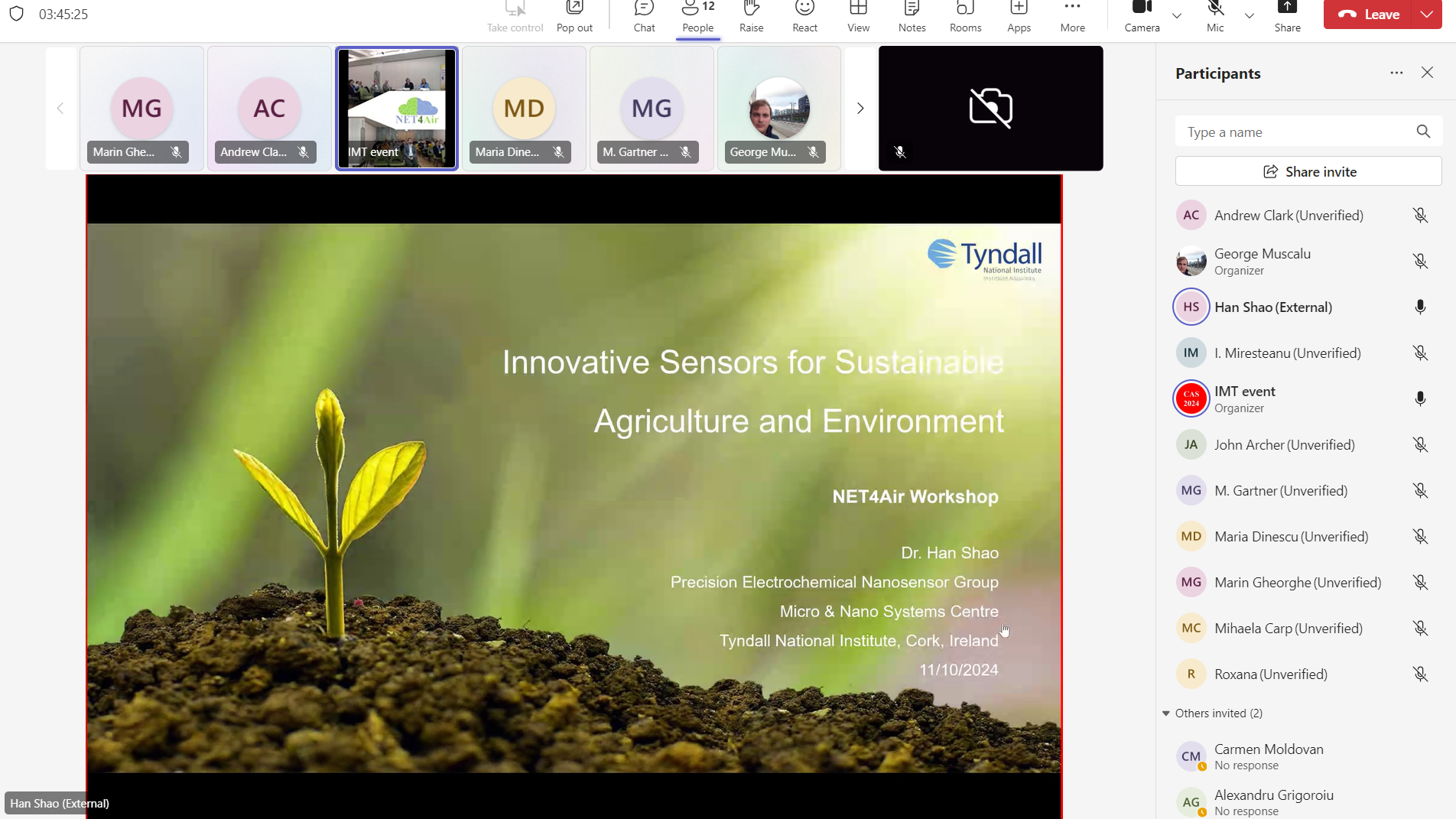Viewport: 1456px width, 819px height.
Task: Open the React emoji menu
Action: 804,17
